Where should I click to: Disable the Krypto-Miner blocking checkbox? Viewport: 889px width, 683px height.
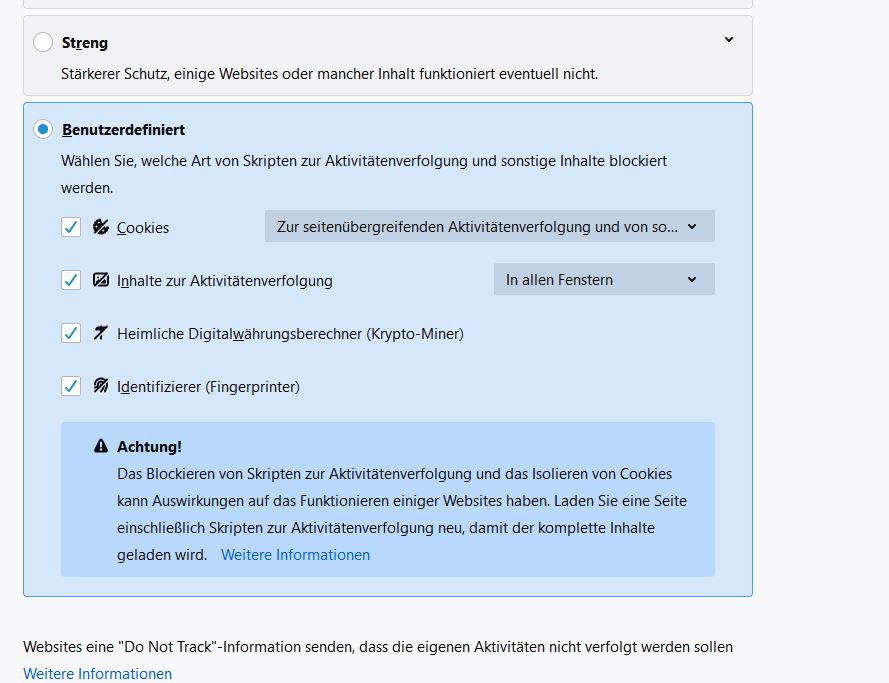[71, 333]
